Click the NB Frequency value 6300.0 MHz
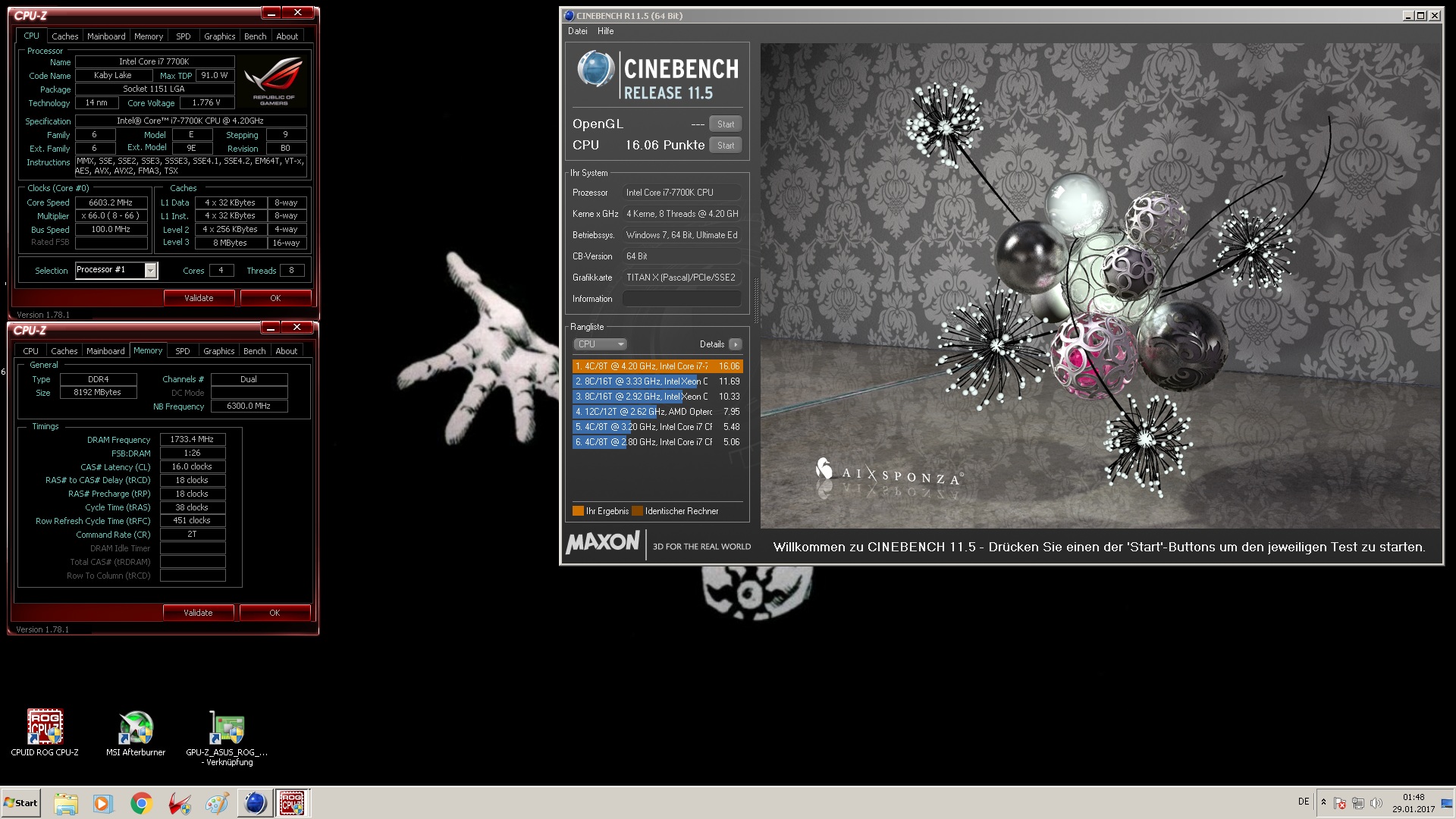This screenshot has height=819, width=1456. point(249,406)
